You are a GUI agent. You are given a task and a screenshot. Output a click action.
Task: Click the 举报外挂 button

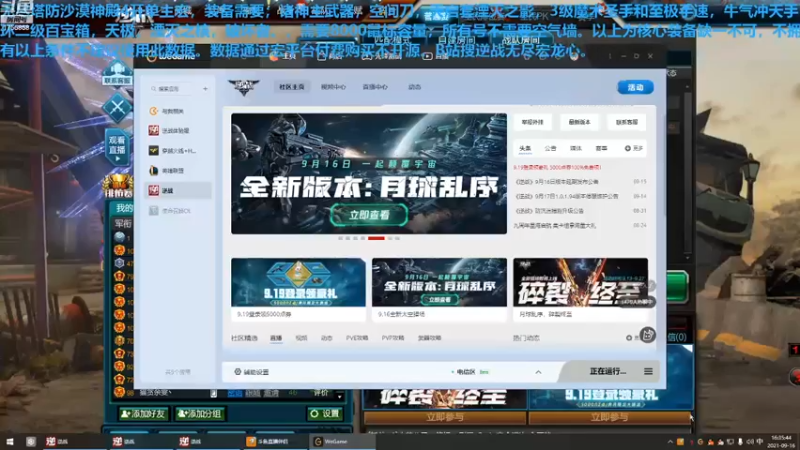533,122
